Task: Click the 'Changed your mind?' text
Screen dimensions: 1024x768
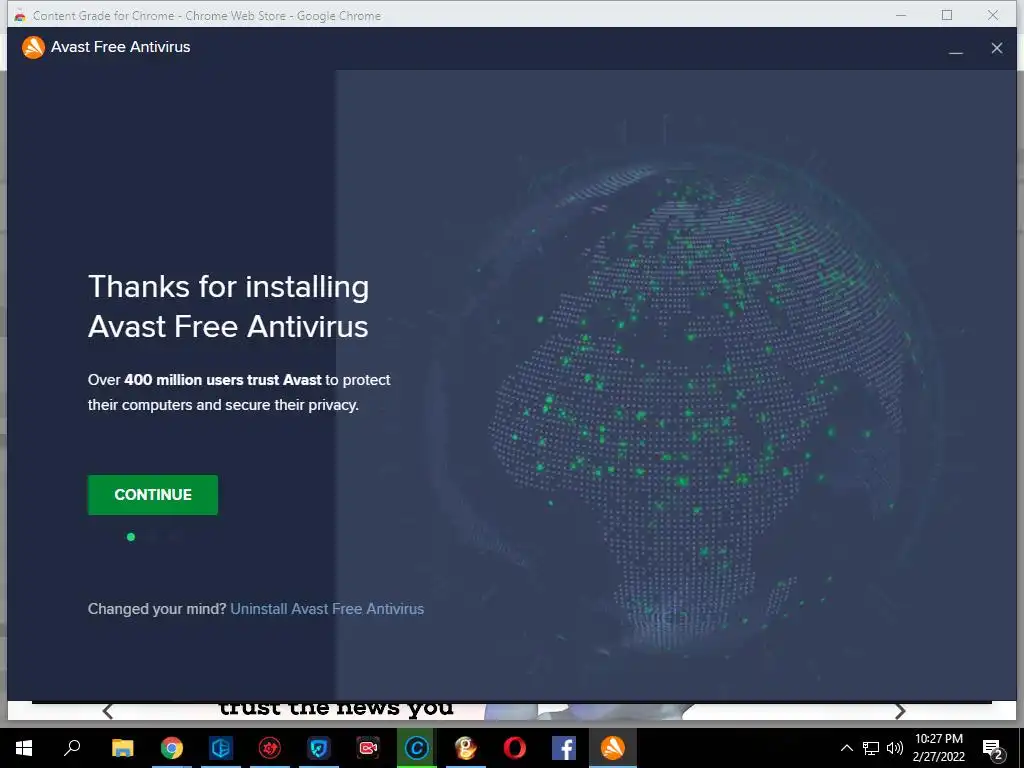Action: point(157,609)
